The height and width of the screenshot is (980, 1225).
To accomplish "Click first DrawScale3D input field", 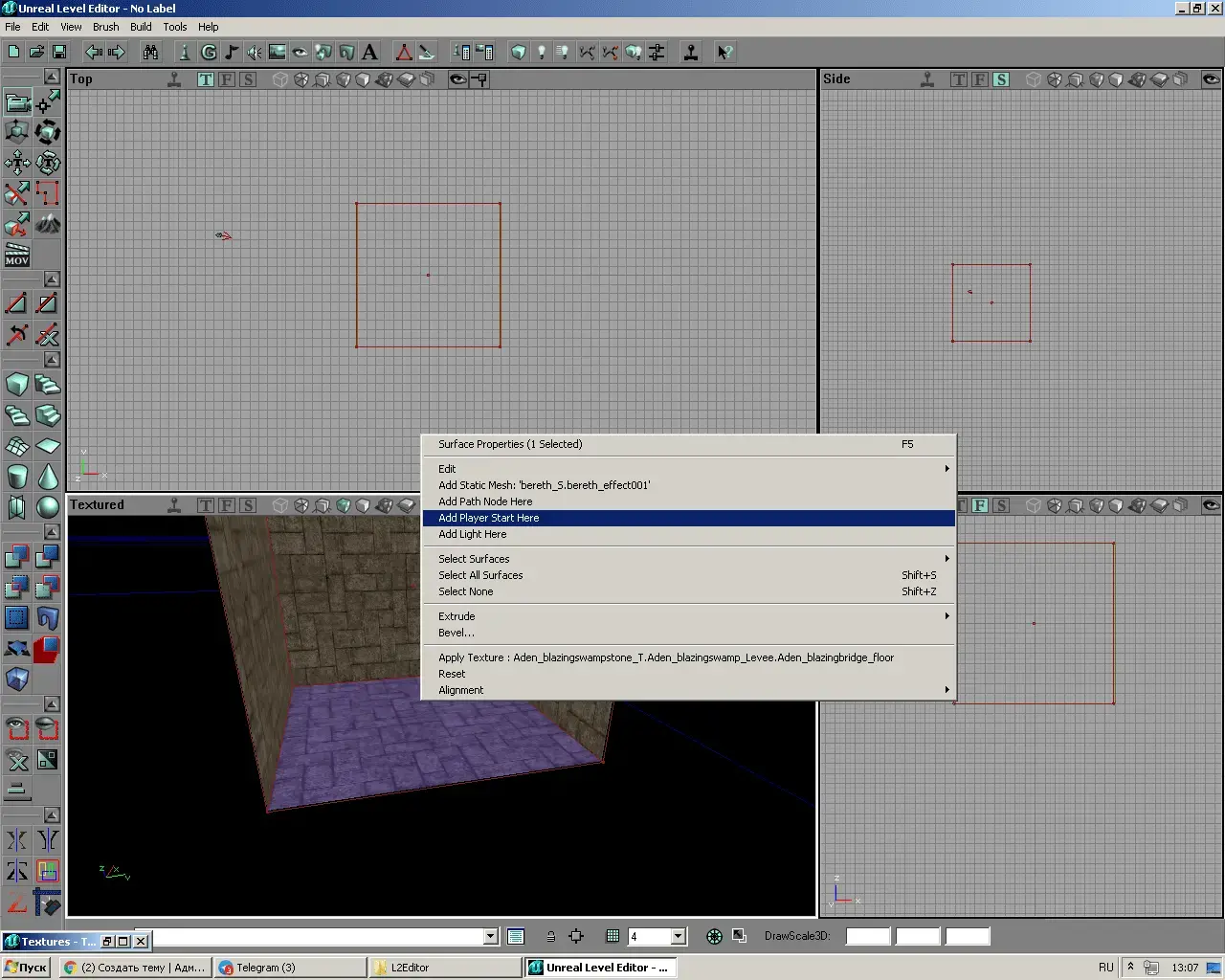I will click(x=868, y=937).
